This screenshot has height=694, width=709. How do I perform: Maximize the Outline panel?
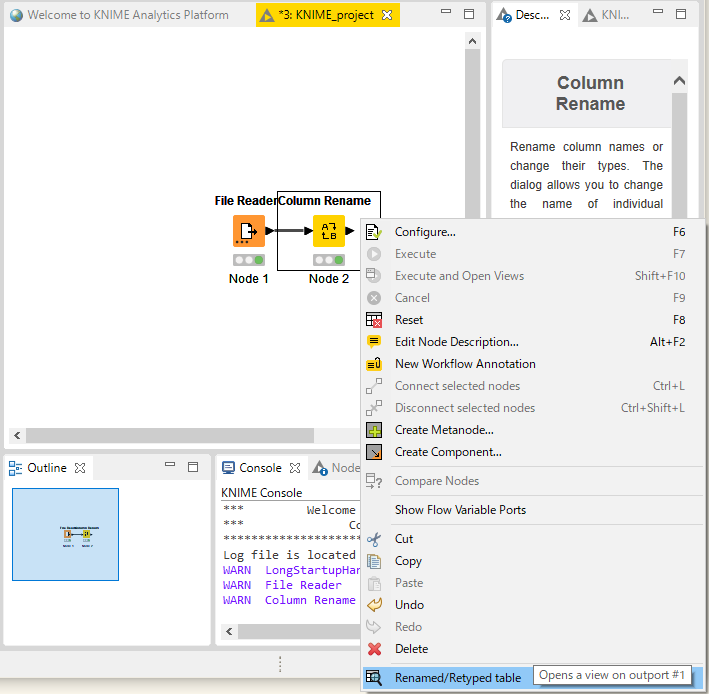point(193,467)
